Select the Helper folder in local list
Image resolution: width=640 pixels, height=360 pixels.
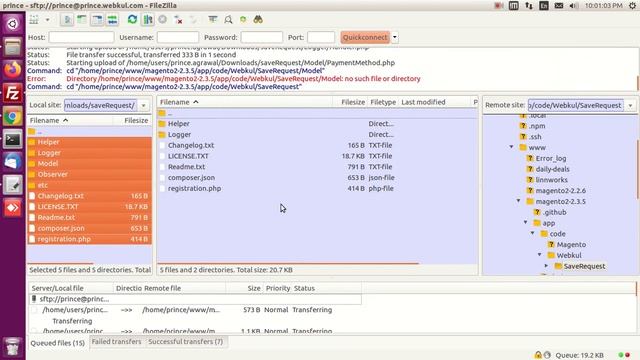tap(89, 142)
